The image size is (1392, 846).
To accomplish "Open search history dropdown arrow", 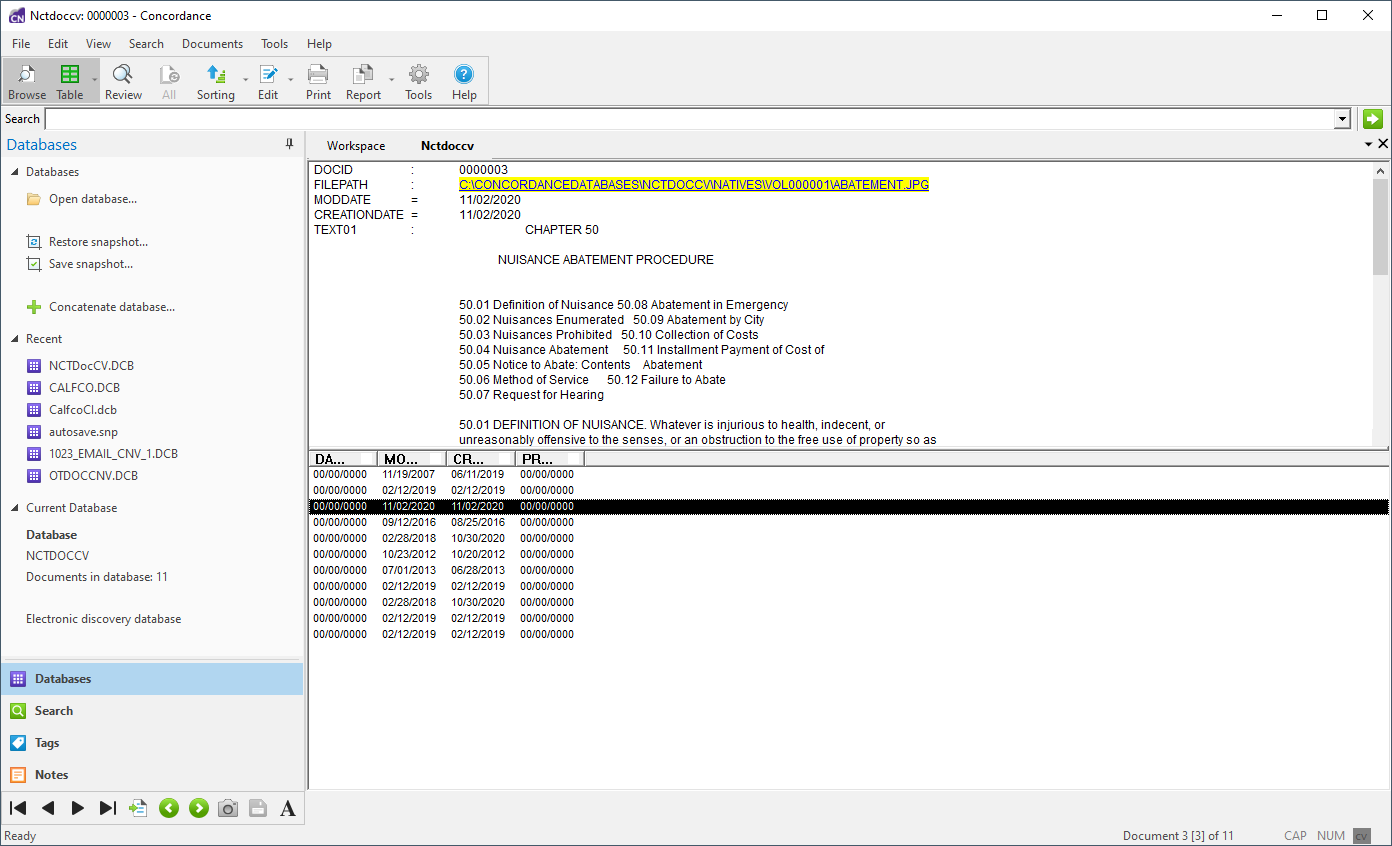I will coord(1343,119).
